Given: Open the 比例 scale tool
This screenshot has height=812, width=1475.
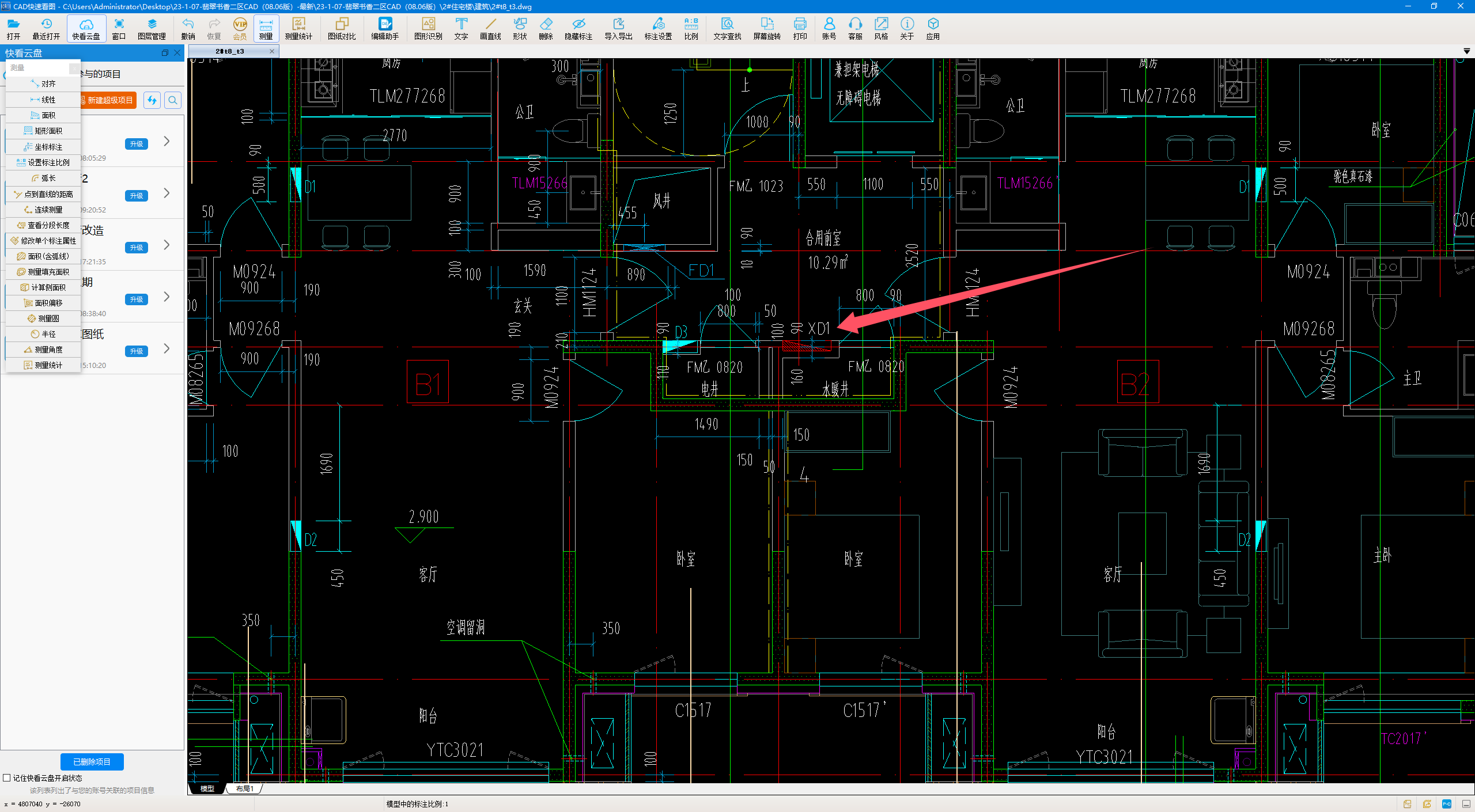Looking at the screenshot, I should tap(691, 28).
